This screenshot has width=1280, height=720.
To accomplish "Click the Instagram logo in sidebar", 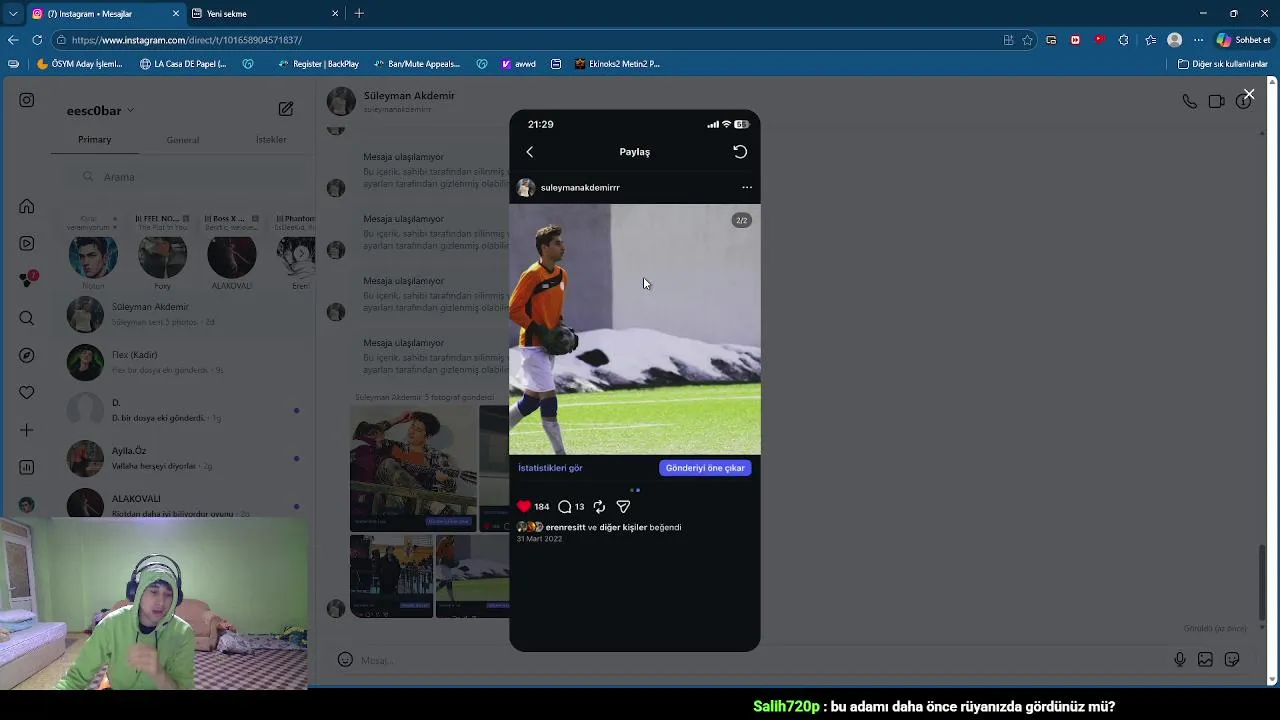I will [27, 100].
